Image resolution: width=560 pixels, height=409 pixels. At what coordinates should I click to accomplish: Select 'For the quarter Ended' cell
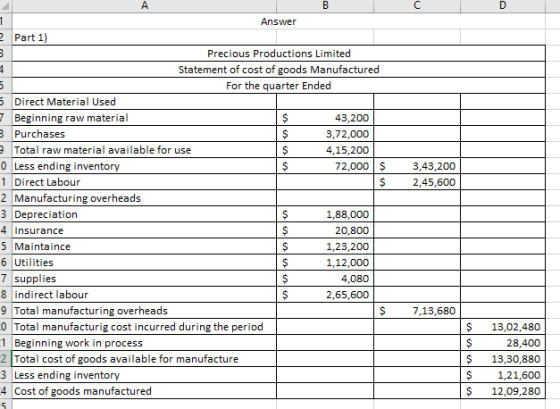[x=279, y=86]
